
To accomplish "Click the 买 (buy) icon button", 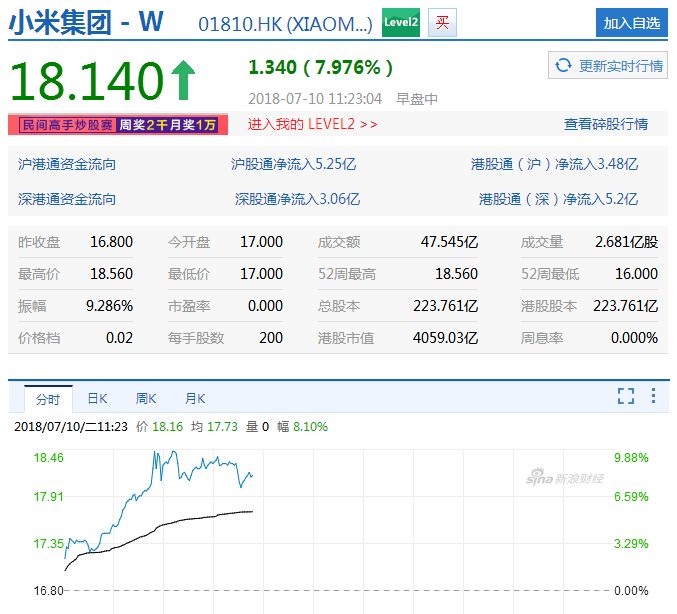I will pyautogui.click(x=442, y=22).
